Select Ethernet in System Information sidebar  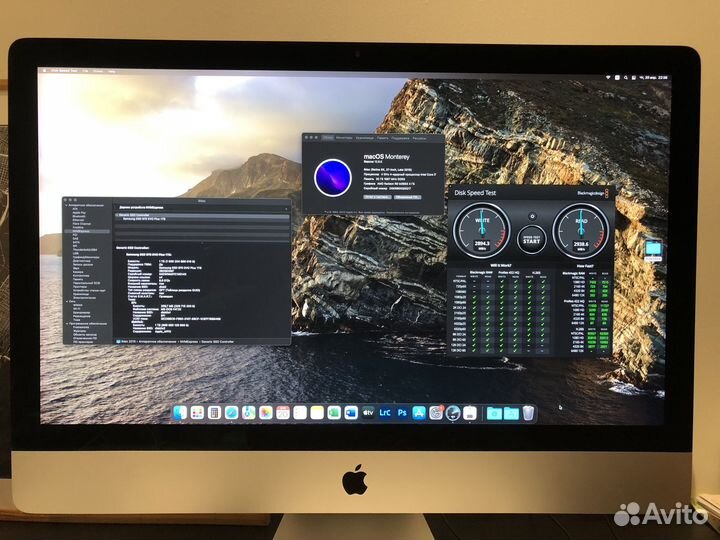click(x=79, y=220)
